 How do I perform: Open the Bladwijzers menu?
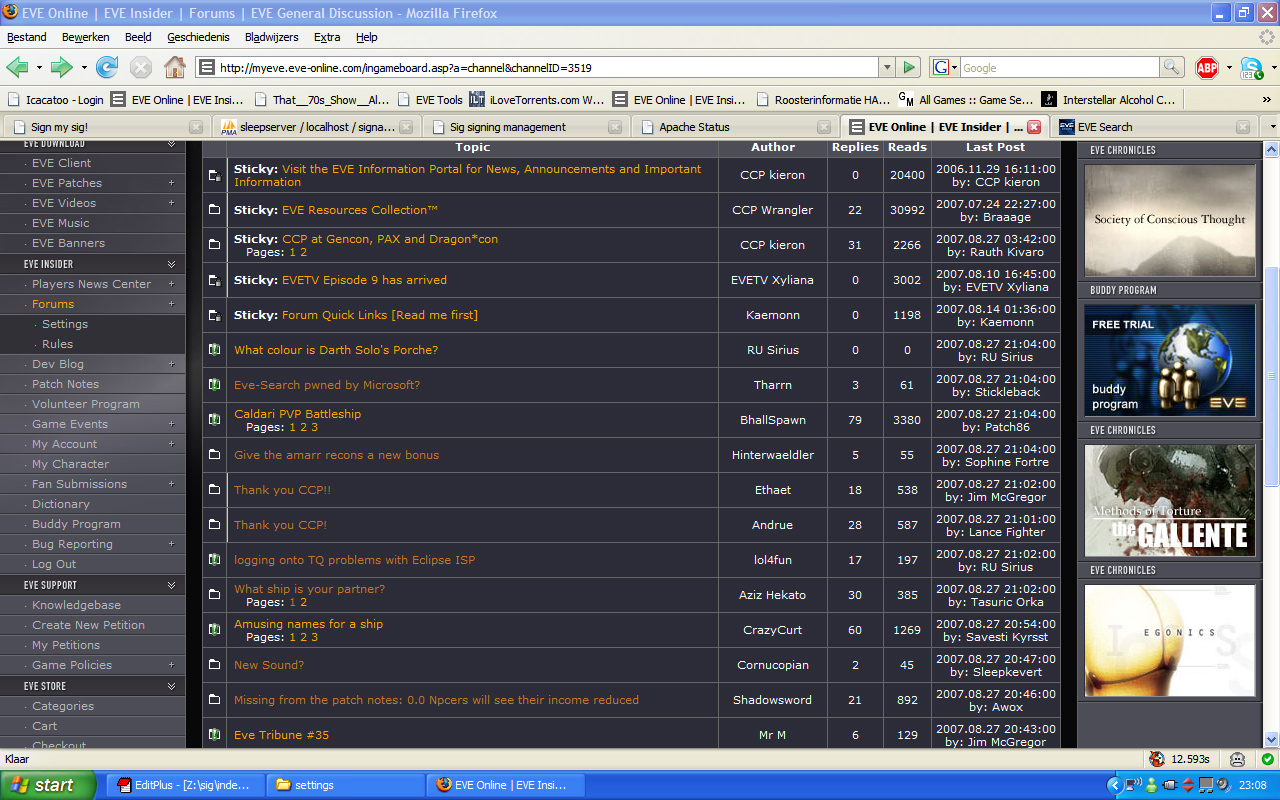tap(272, 37)
